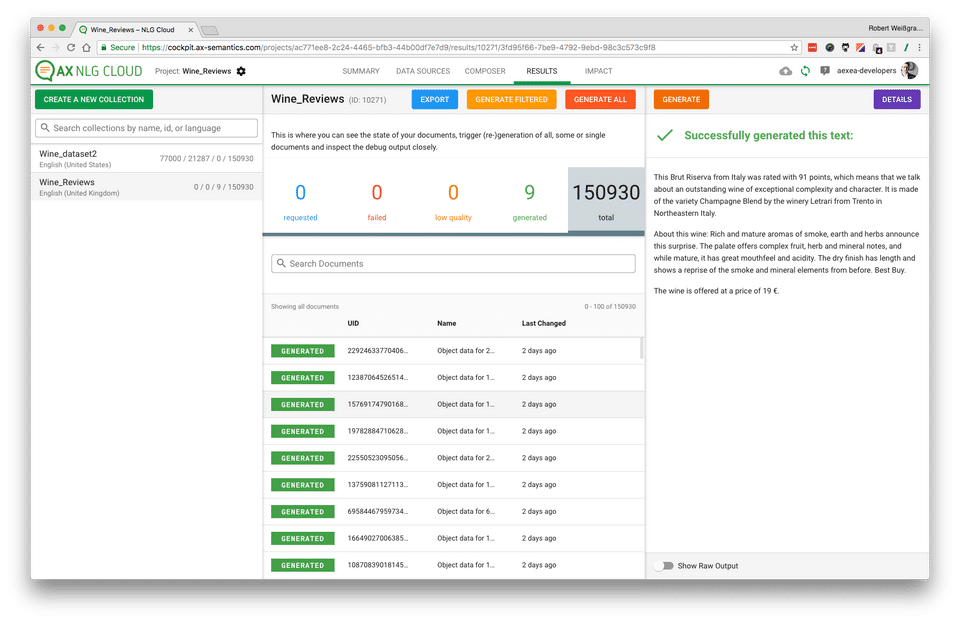Click the blue Export button
960x623 pixels.
coord(435,99)
